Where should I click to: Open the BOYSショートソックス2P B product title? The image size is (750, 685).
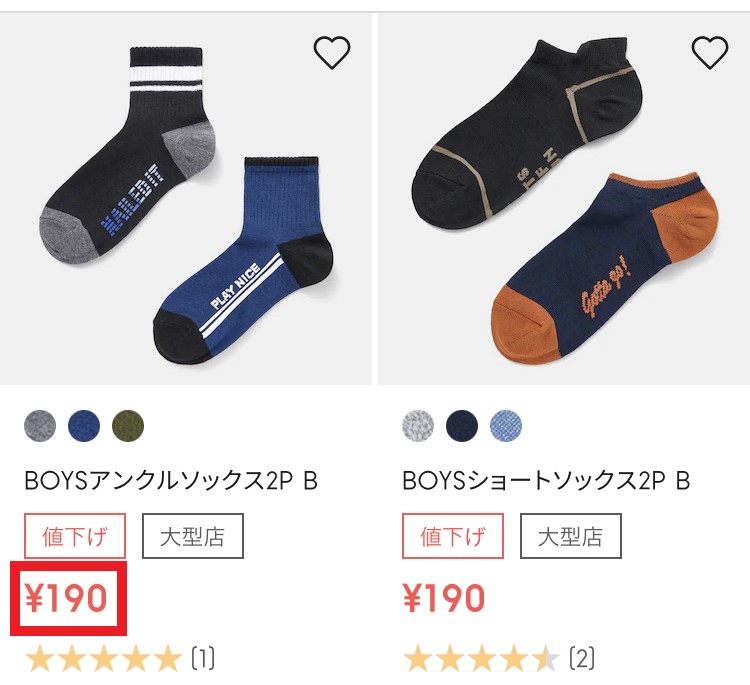tap(546, 481)
